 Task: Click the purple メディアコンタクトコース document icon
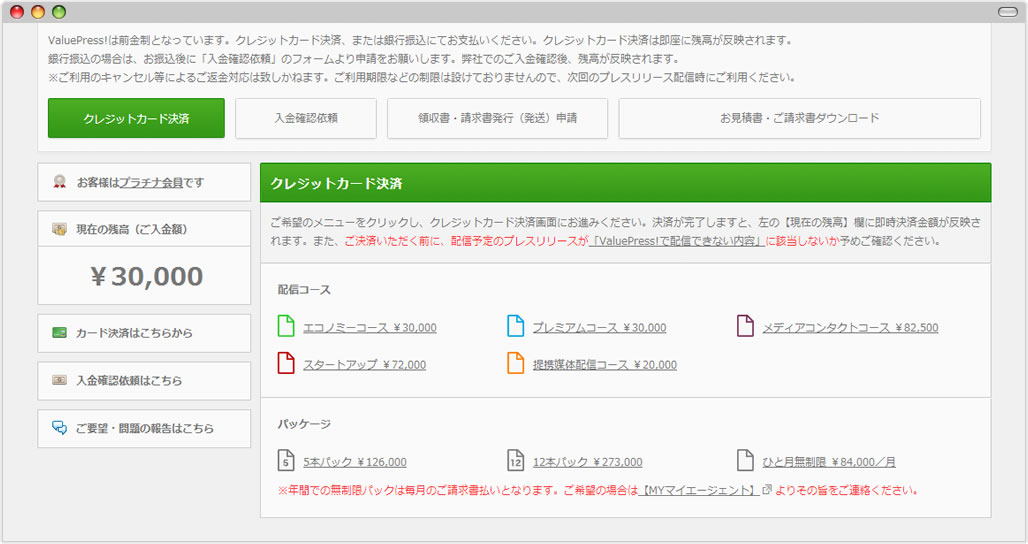click(744, 326)
